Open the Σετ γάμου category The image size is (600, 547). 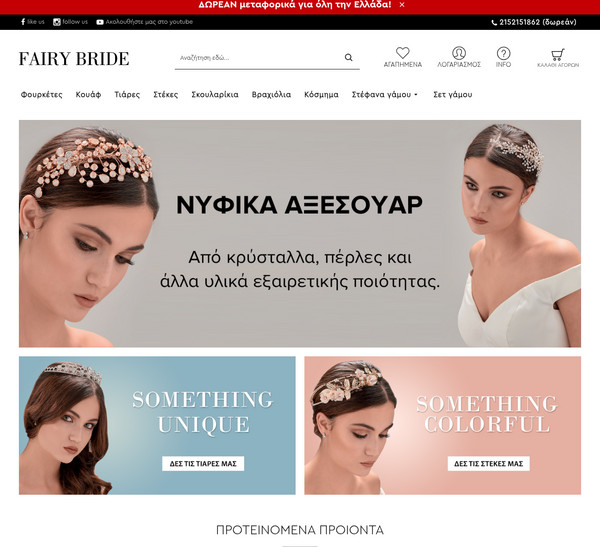click(x=453, y=95)
